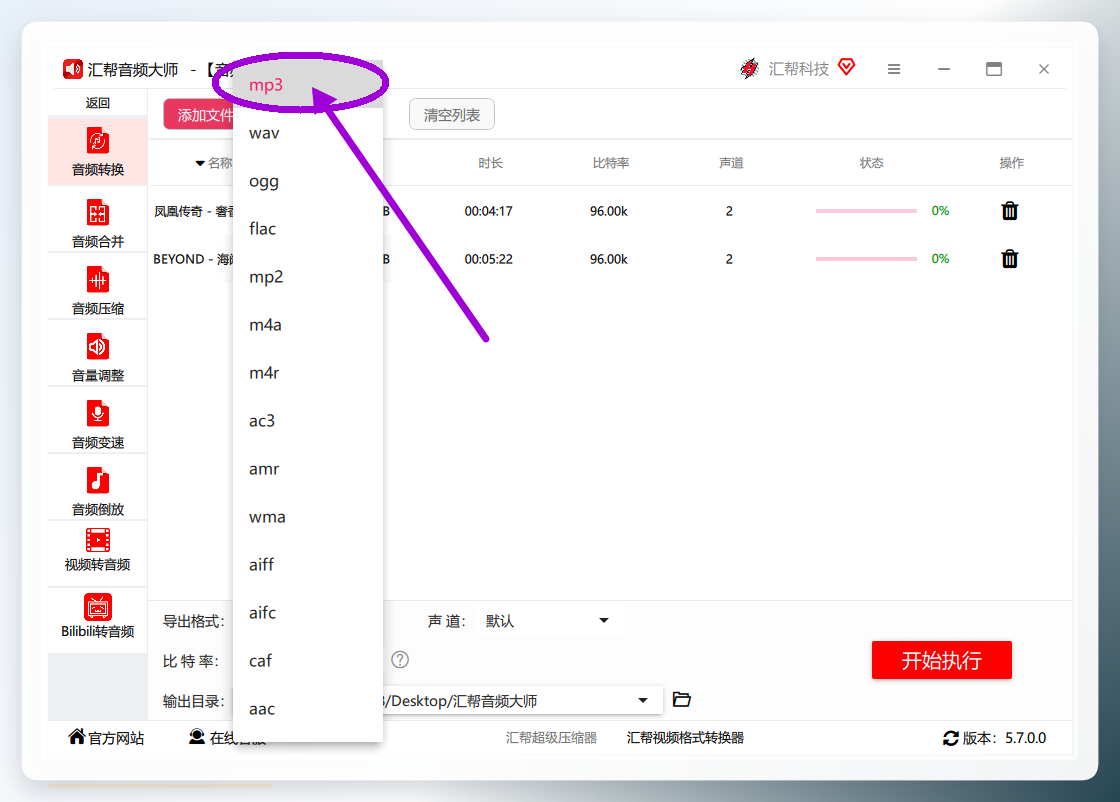Click 96.00k bitrate in 凤凰传奇 row

609,211
